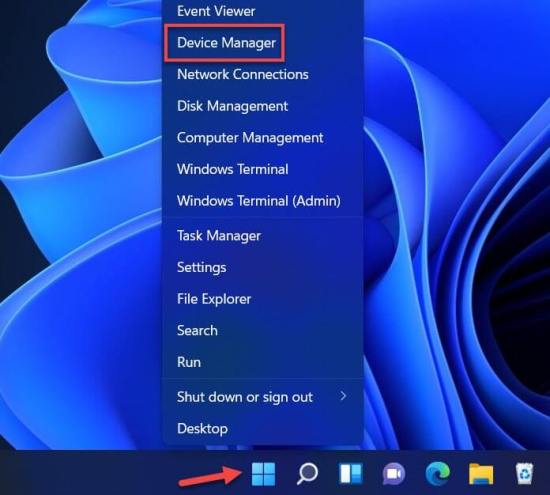
Task: Open Settings from the menu
Action: pyautogui.click(x=262, y=267)
